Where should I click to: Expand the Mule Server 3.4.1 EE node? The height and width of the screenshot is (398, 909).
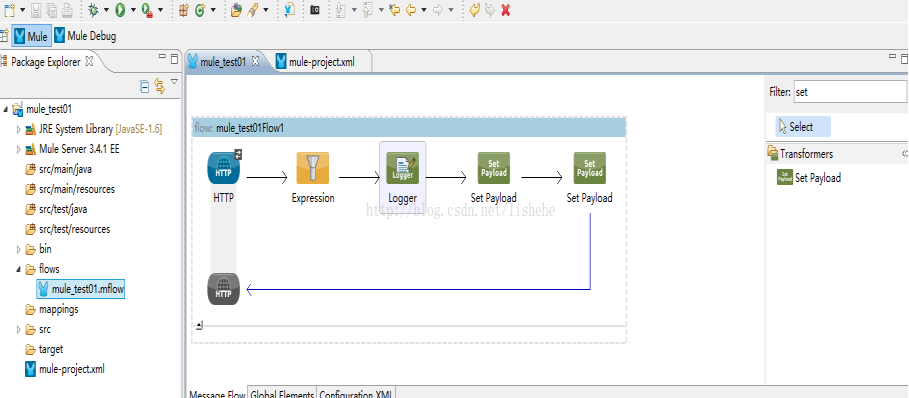(19, 149)
